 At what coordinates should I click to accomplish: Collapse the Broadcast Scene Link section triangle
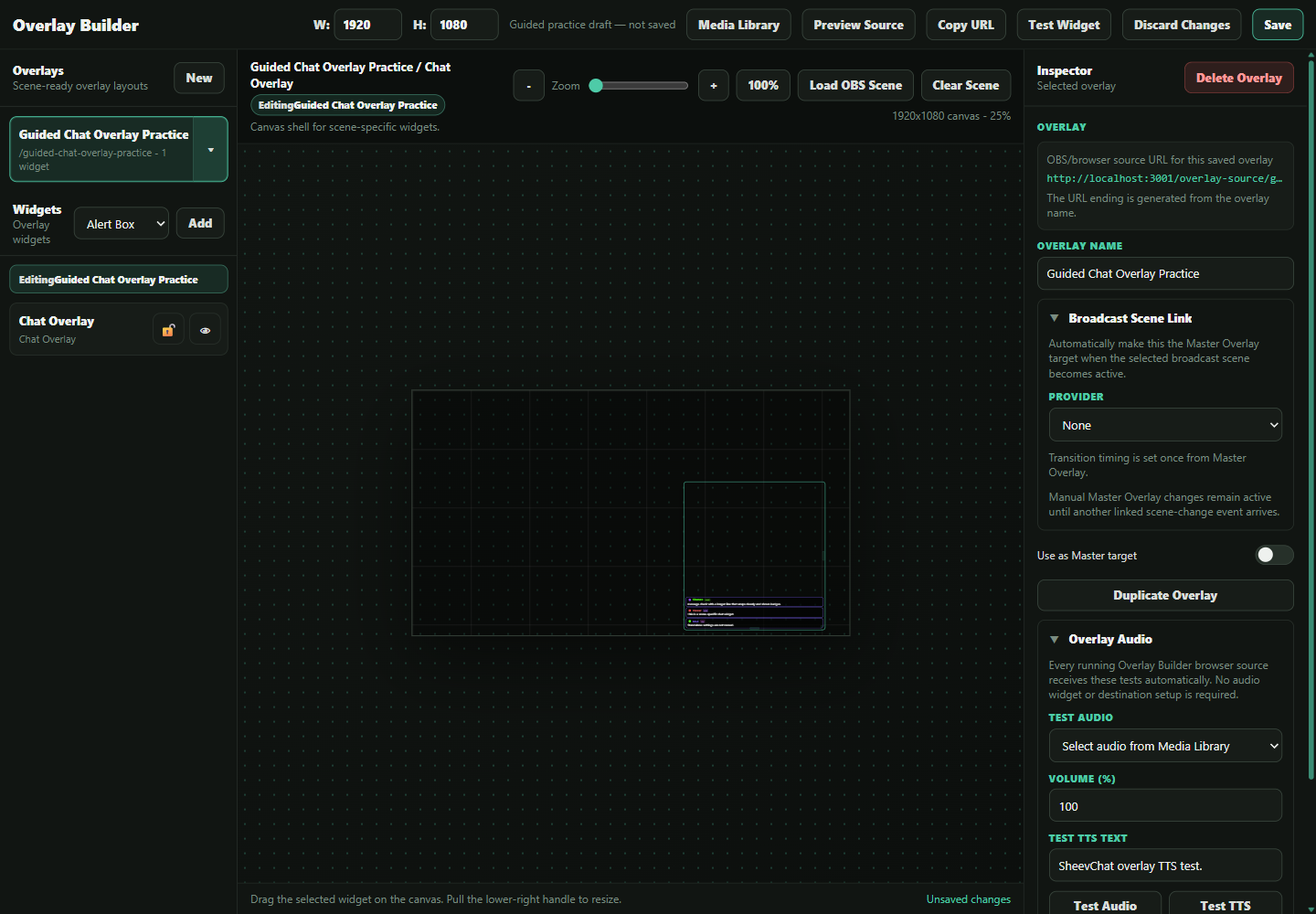click(x=1055, y=318)
